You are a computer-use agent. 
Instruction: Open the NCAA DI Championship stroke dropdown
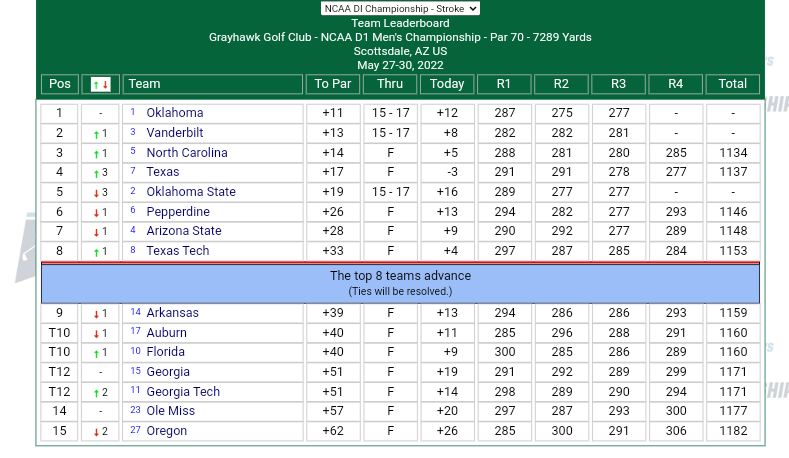click(400, 8)
